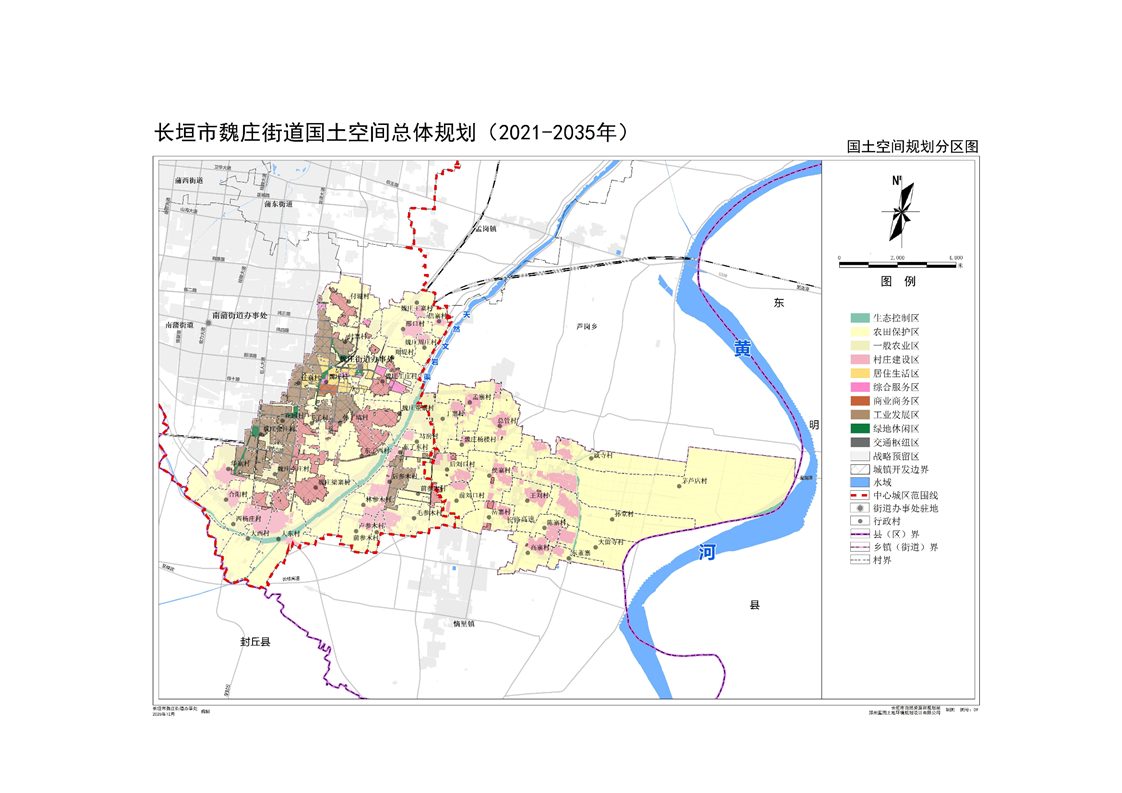Click the 乡镇(街道)界 line legend symbol

pos(857,547)
